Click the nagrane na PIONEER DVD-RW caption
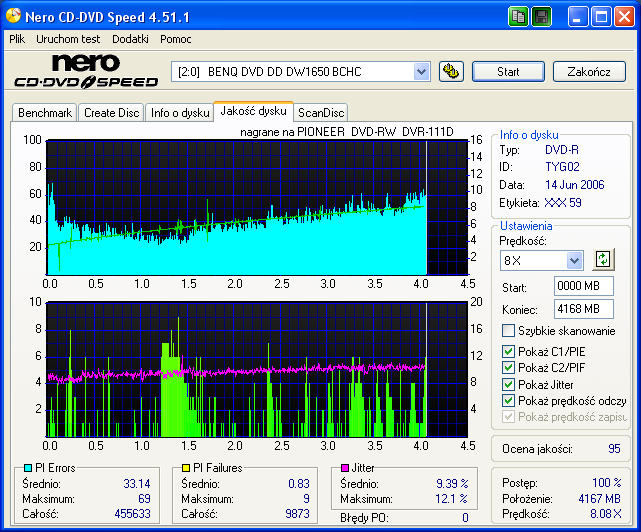 point(347,132)
